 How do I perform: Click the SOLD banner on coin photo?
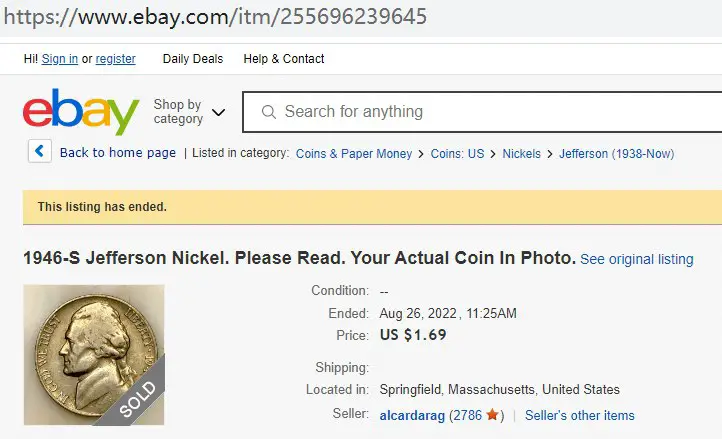tap(137, 399)
